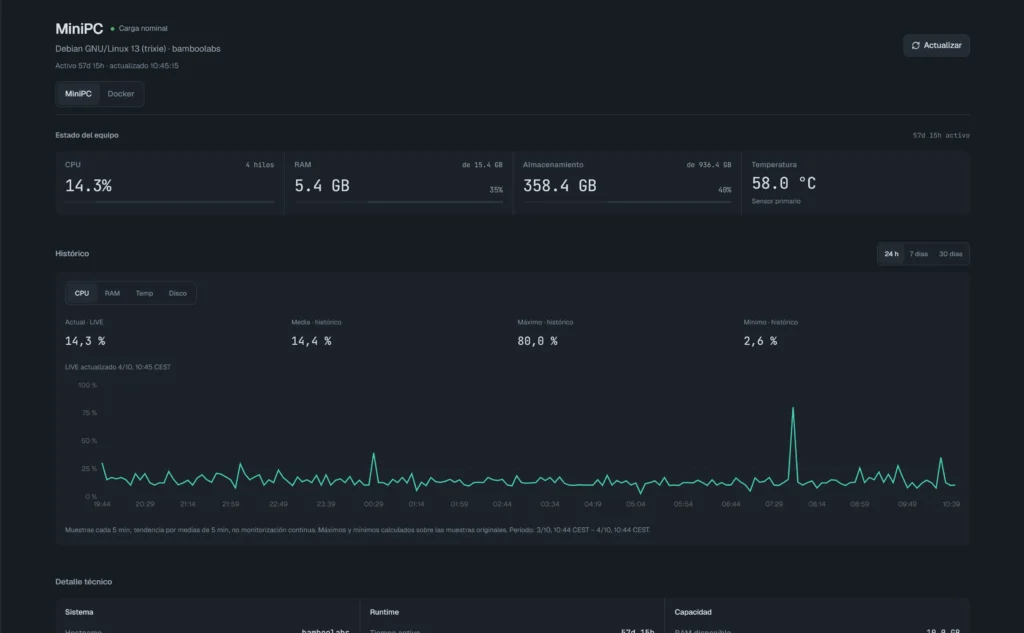Click the Muestras cada 5 min footnote

[357, 530]
